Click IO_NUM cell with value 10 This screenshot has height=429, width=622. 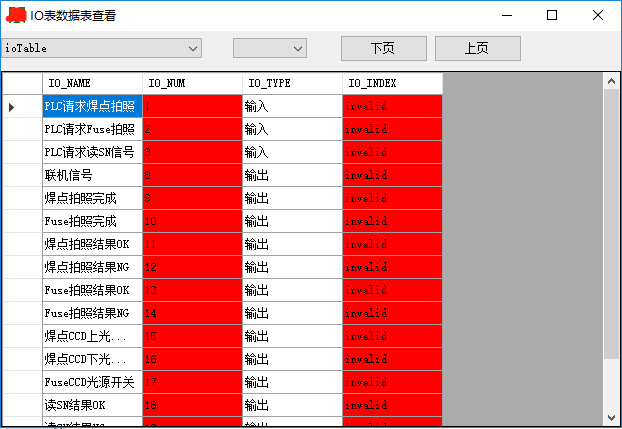coord(192,221)
